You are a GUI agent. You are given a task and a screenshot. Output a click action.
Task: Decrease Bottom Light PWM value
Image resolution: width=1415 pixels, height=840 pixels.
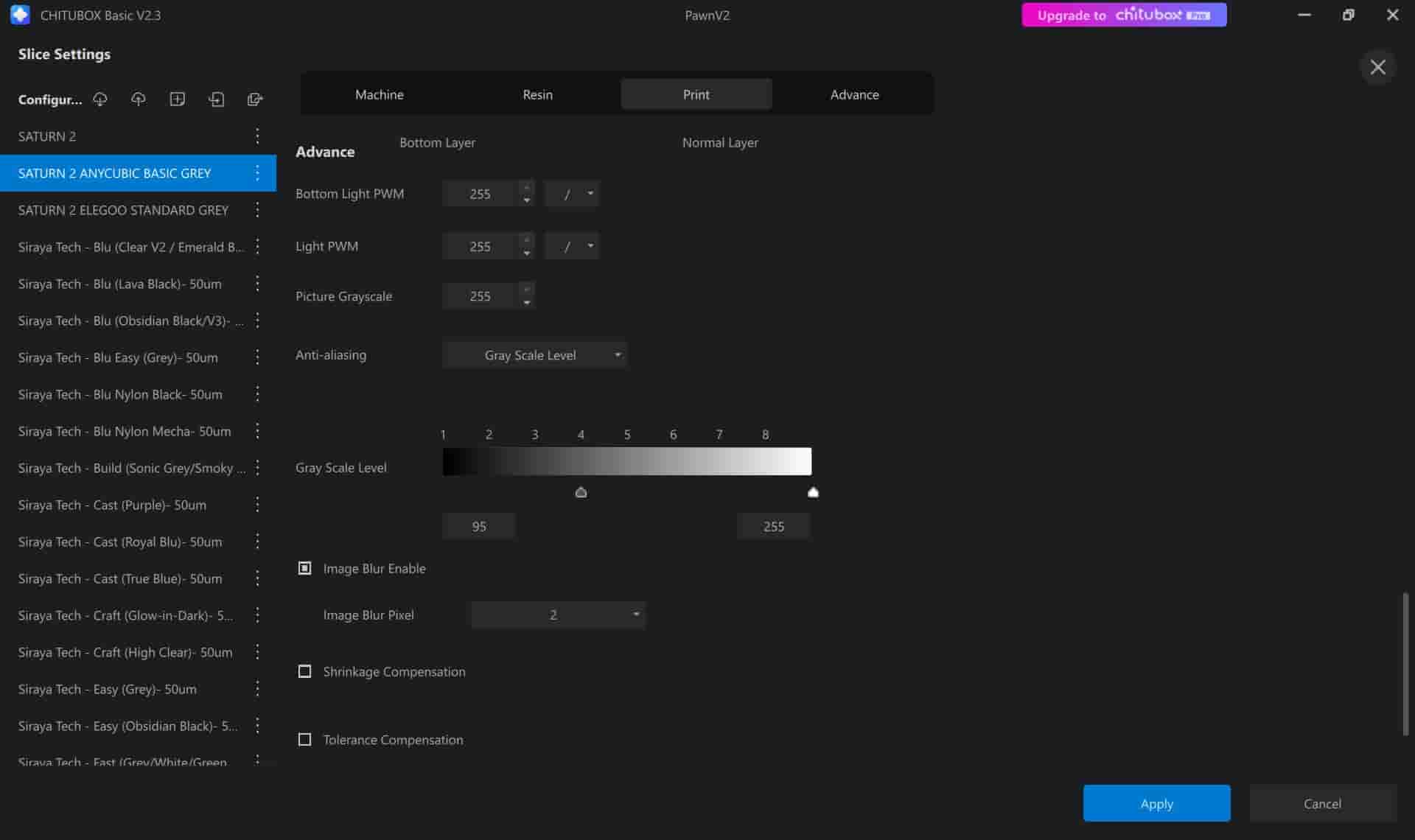[x=526, y=200]
